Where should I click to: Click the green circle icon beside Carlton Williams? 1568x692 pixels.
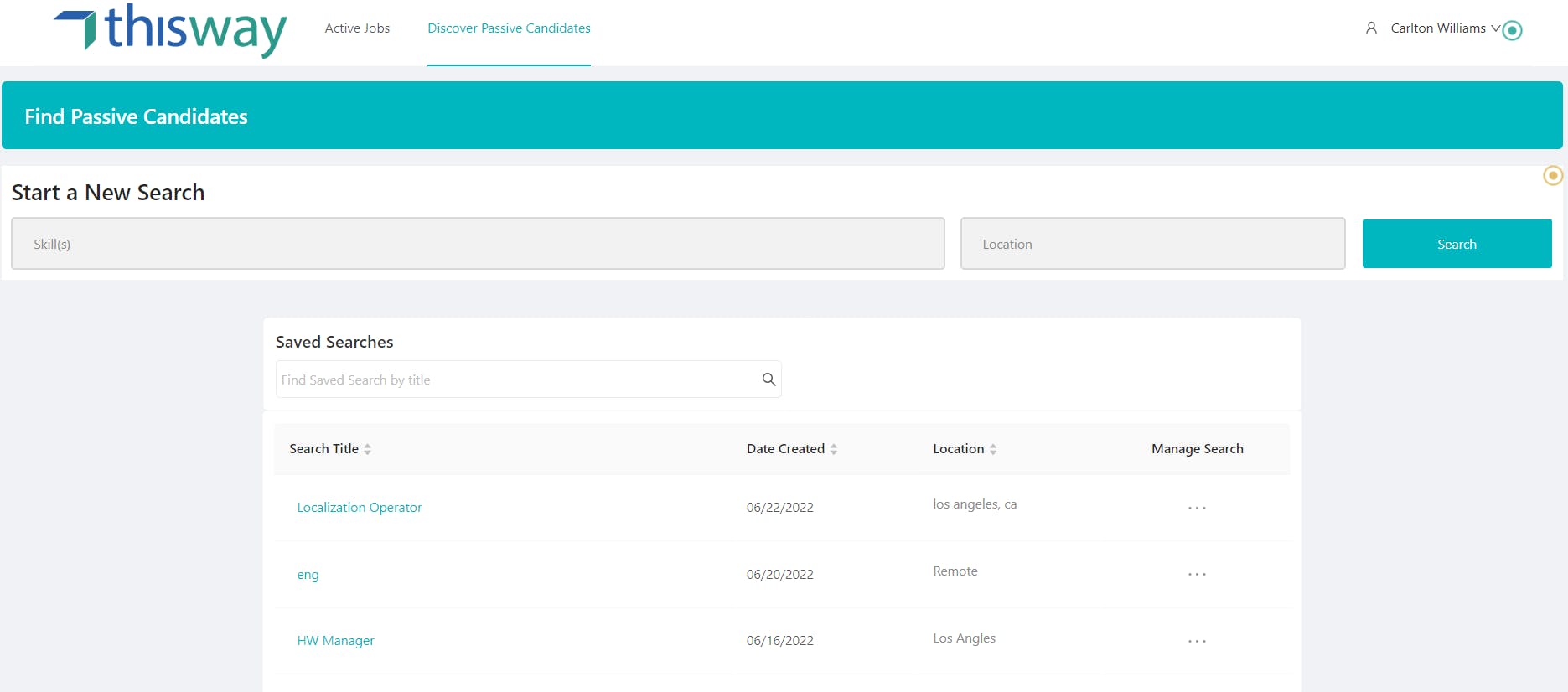tap(1512, 31)
